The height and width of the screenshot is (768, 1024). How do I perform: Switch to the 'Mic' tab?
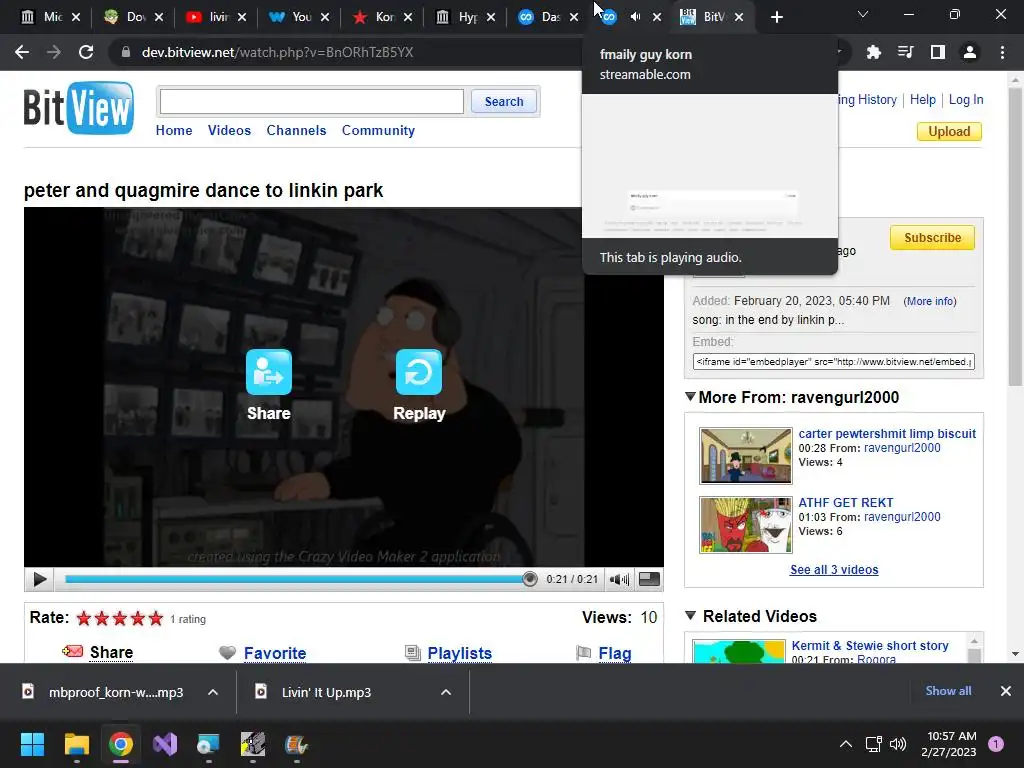[x=50, y=17]
